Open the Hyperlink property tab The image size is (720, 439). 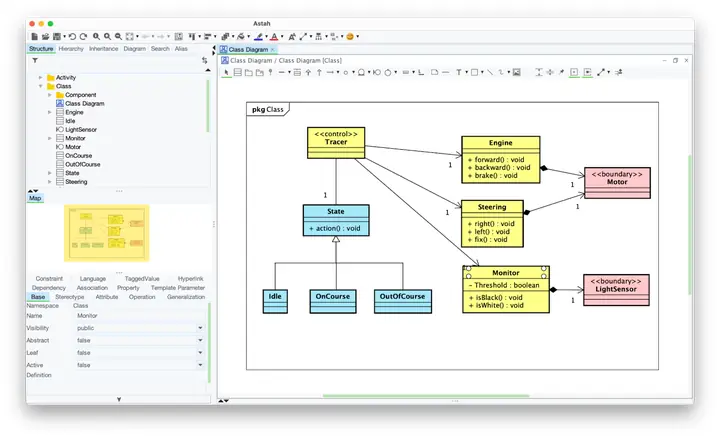(191, 279)
